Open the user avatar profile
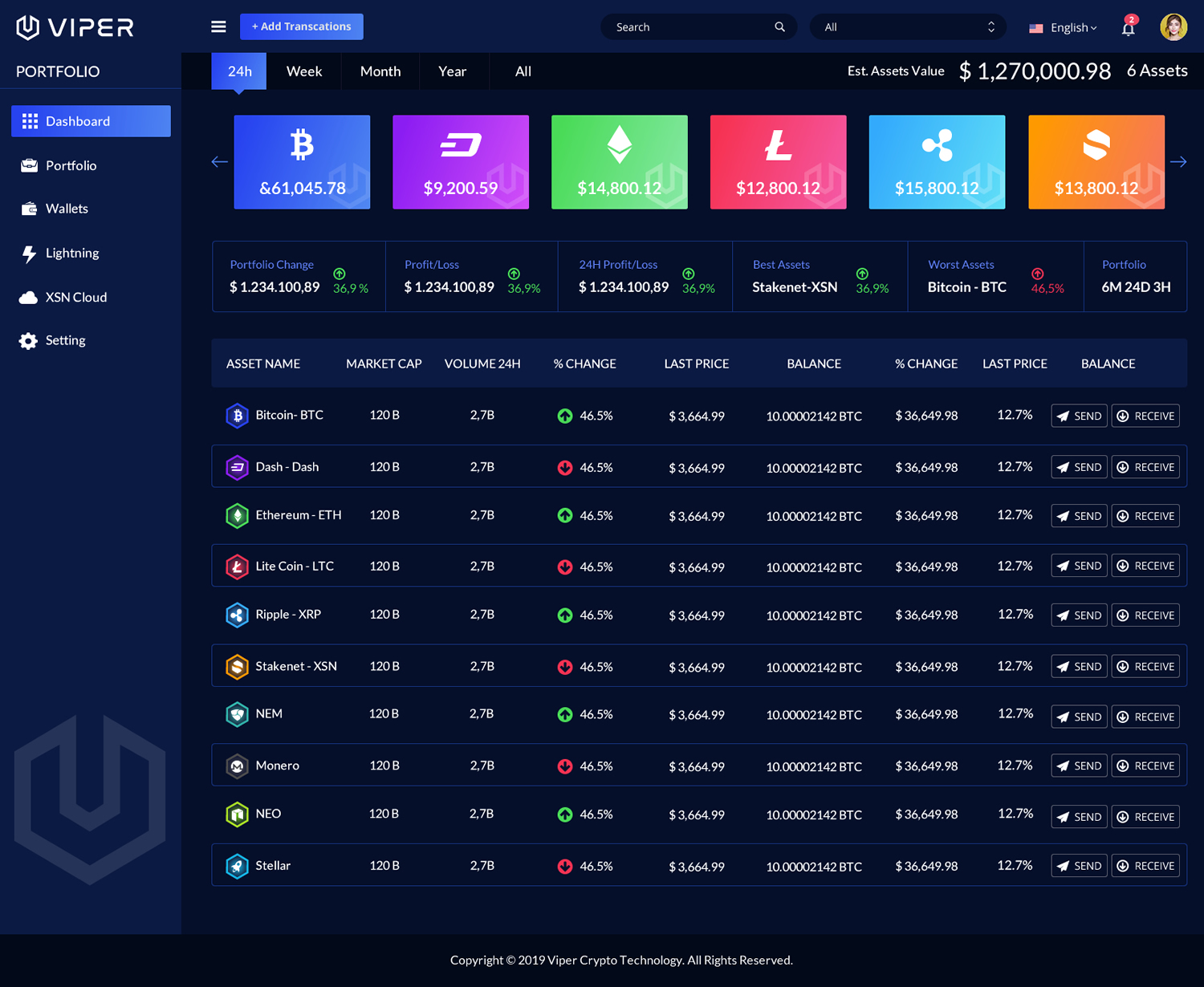Image resolution: width=1204 pixels, height=987 pixels. point(1173,26)
